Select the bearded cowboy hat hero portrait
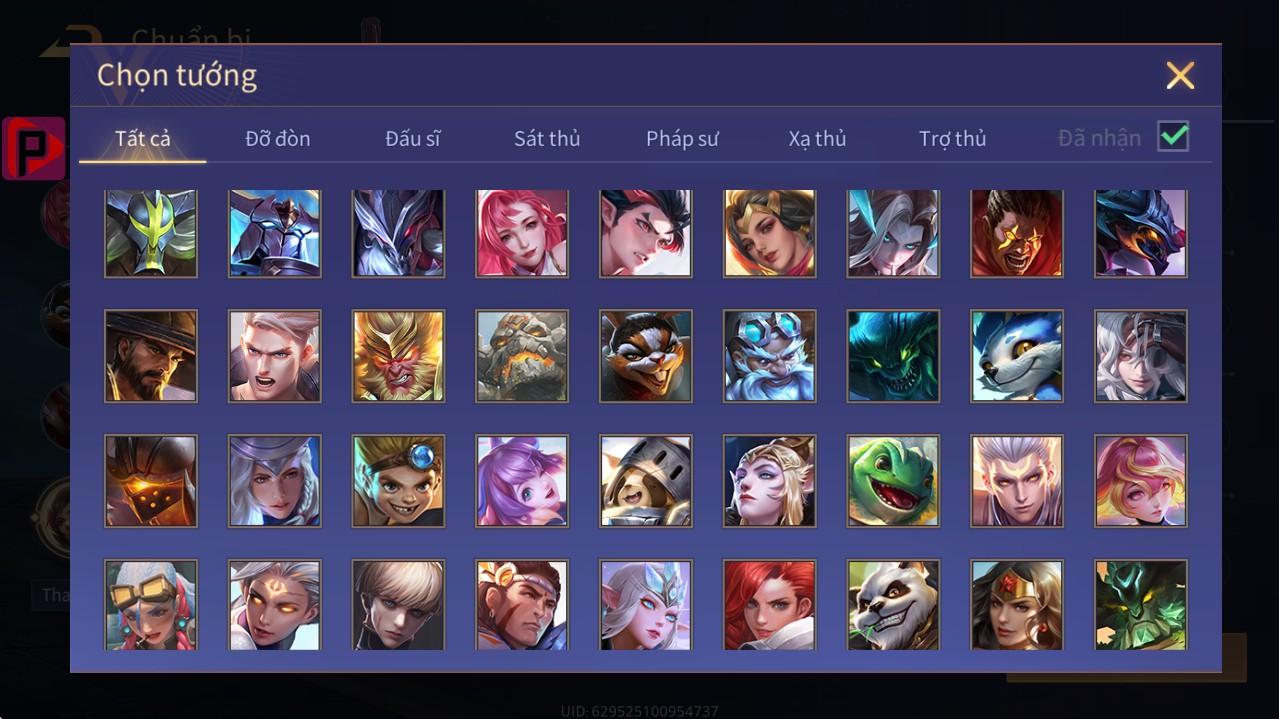This screenshot has width=1279, height=719. pos(151,356)
